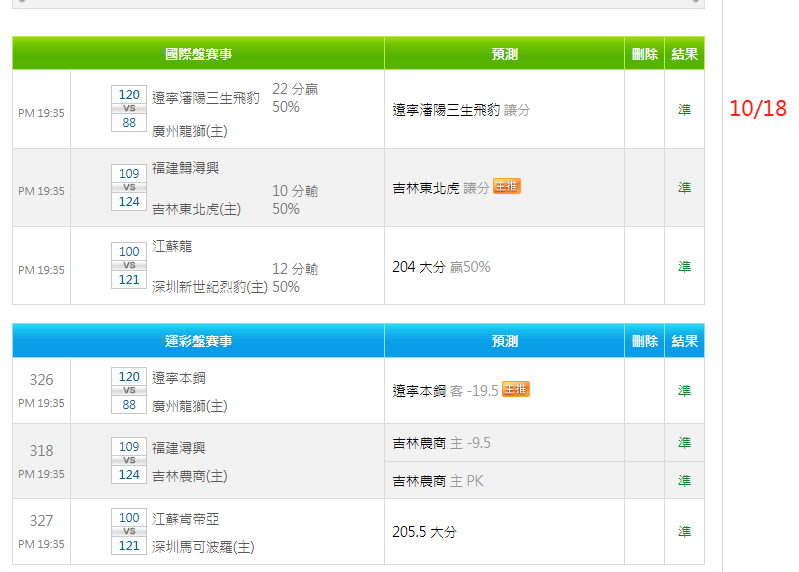Click the 100 vs 121 score box in 運彩盤賽事
The height and width of the screenshot is (572, 799).
click(x=129, y=531)
